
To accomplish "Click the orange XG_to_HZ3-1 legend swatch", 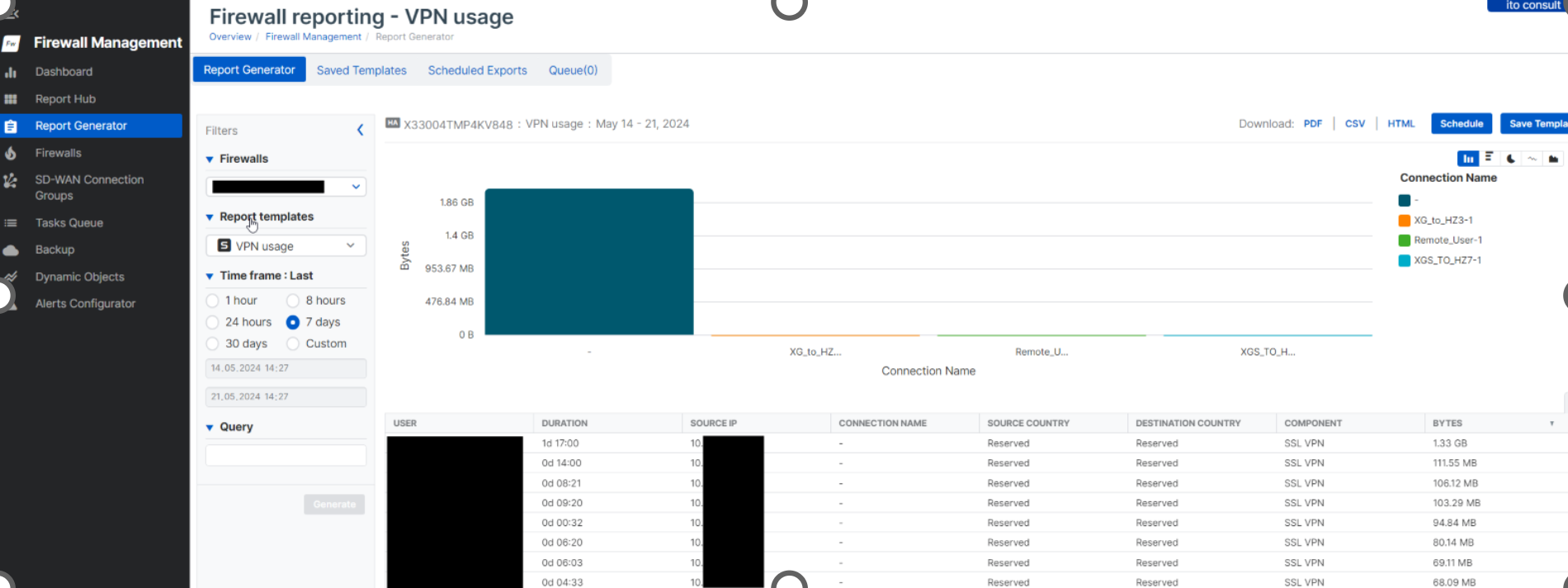I will (1404, 220).
